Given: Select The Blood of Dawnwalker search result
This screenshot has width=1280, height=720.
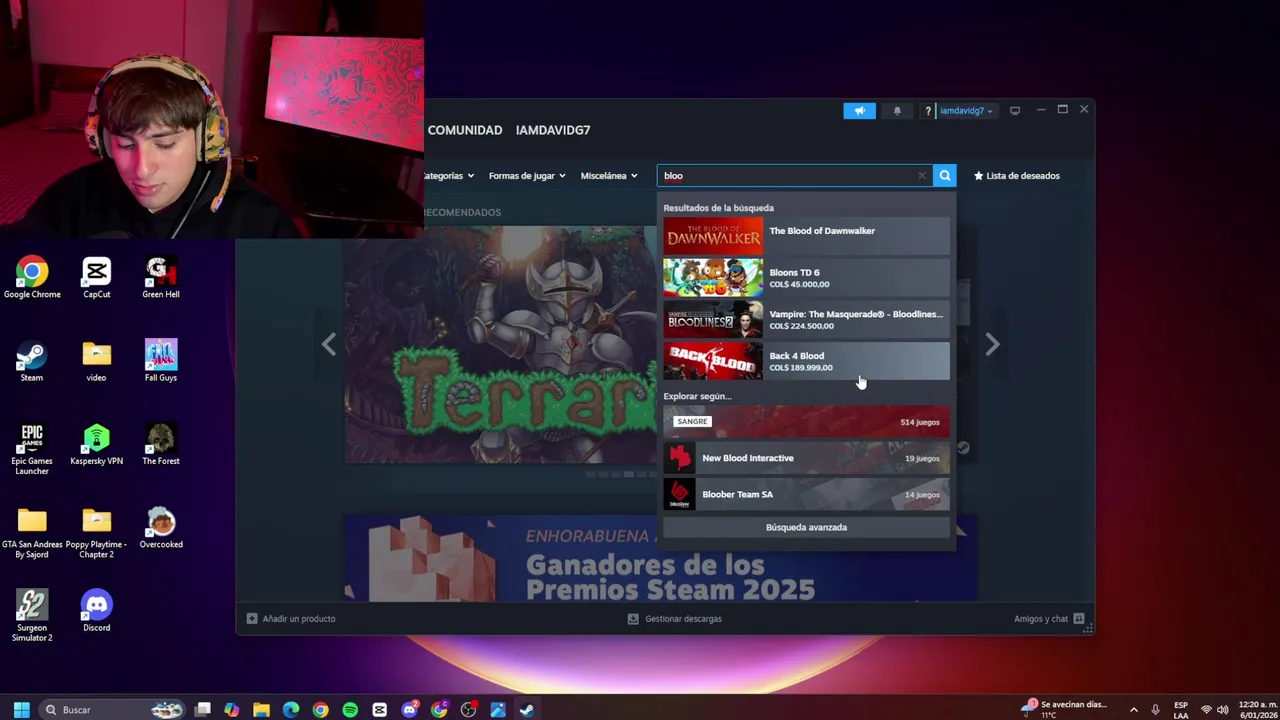Looking at the screenshot, I should [x=806, y=236].
